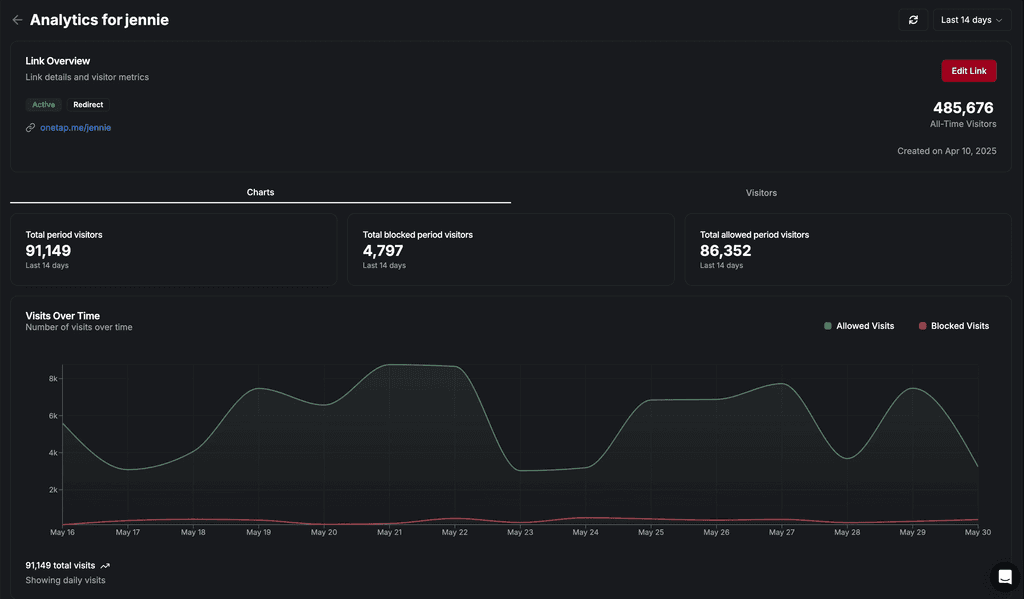This screenshot has height=599, width=1024.
Task: Open the onetap.me/jennie link
Action: click(75, 128)
